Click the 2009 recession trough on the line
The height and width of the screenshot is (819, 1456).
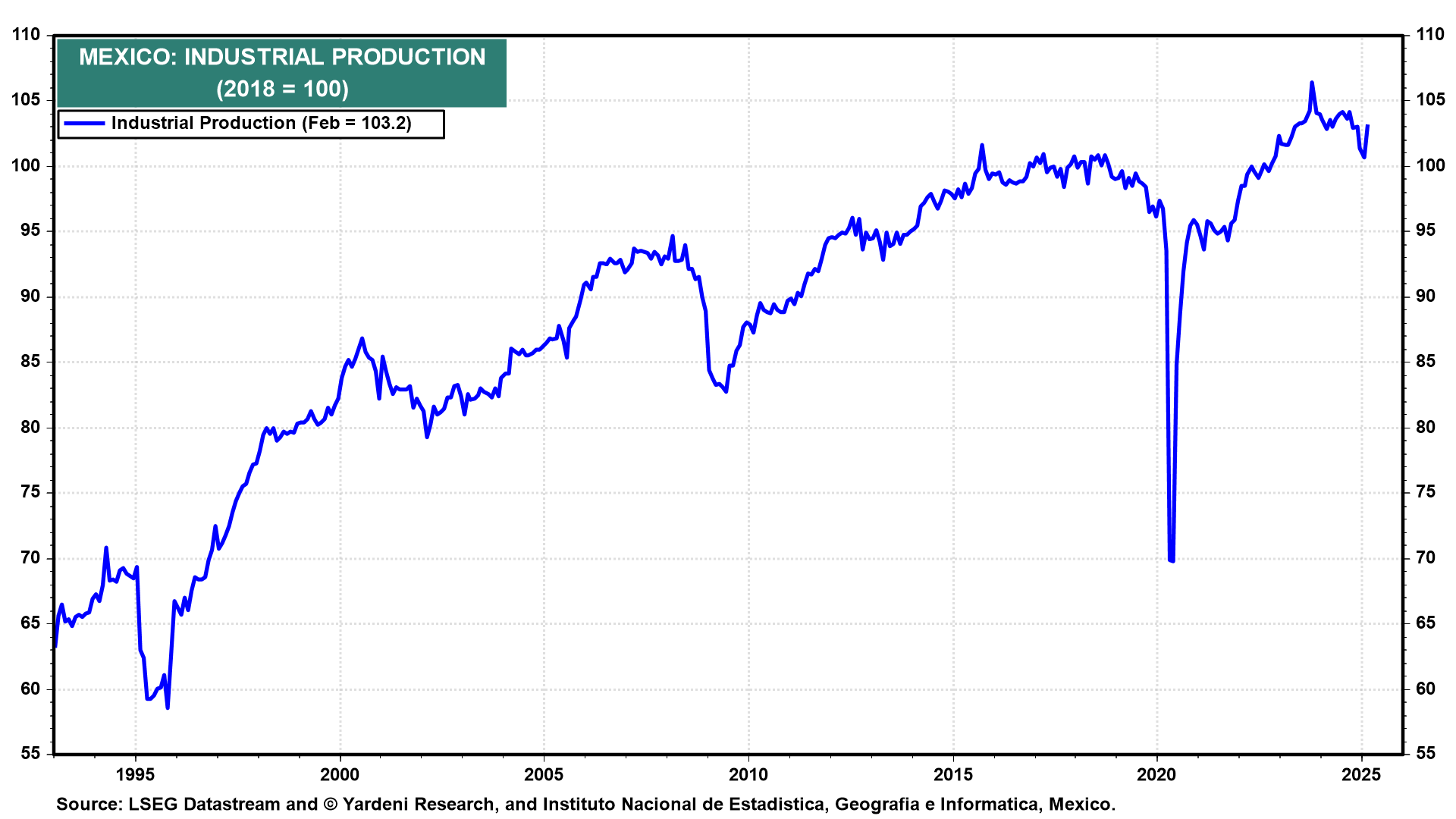click(726, 391)
